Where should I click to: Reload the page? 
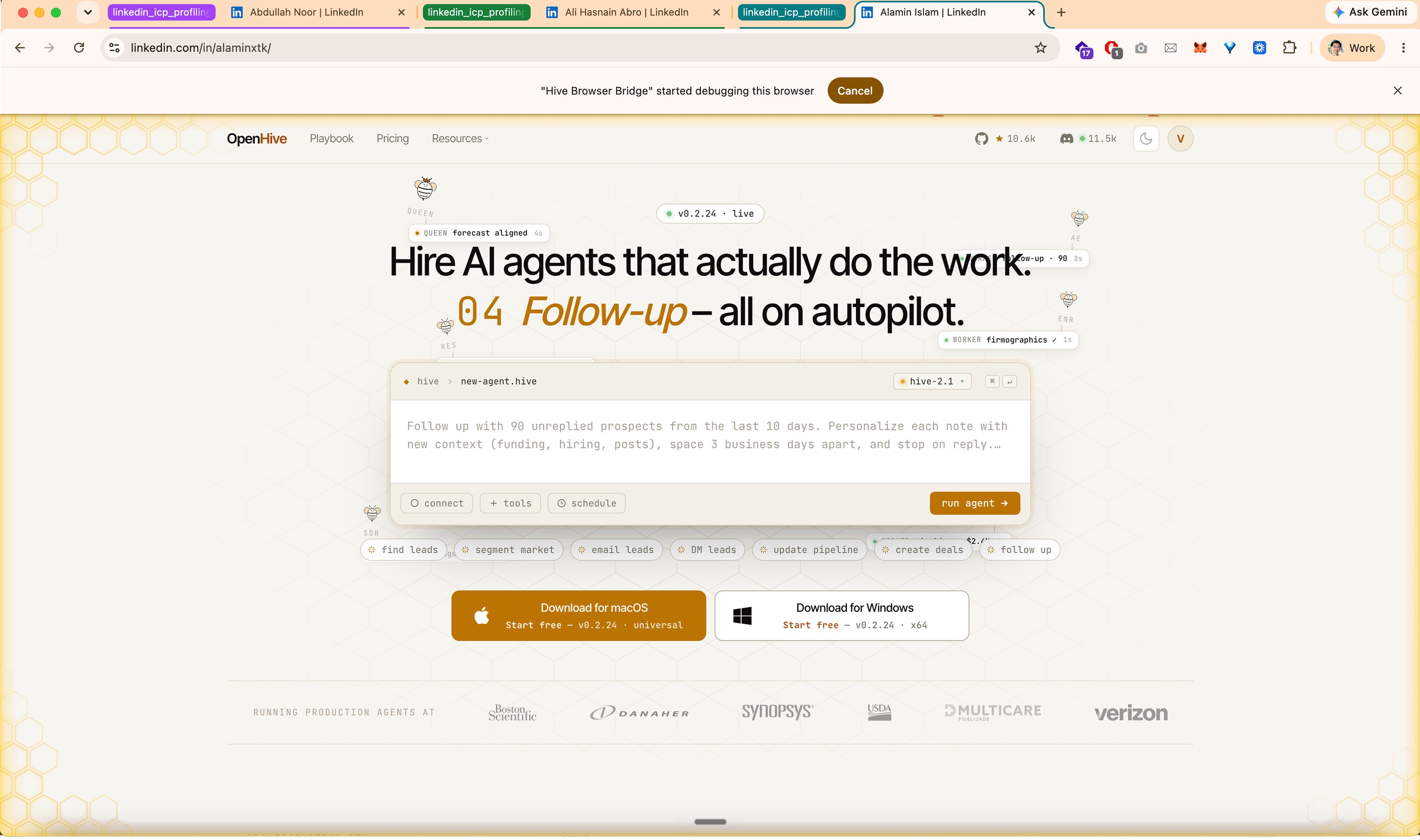[79, 47]
